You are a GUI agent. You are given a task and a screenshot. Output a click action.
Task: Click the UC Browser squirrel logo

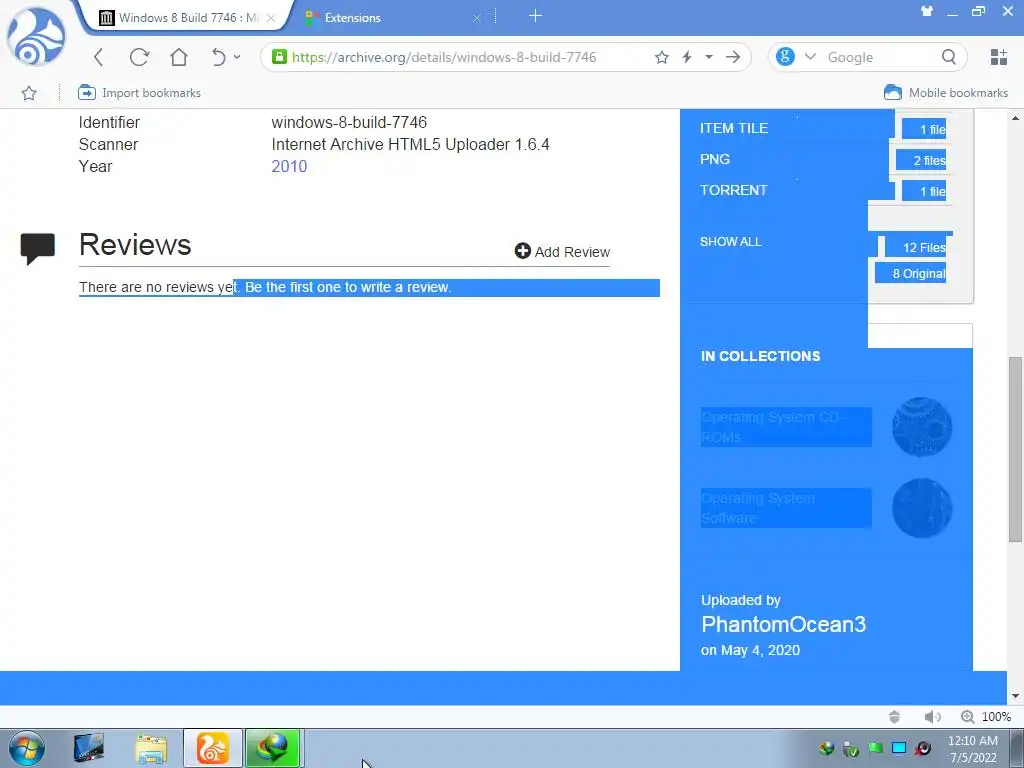click(36, 37)
